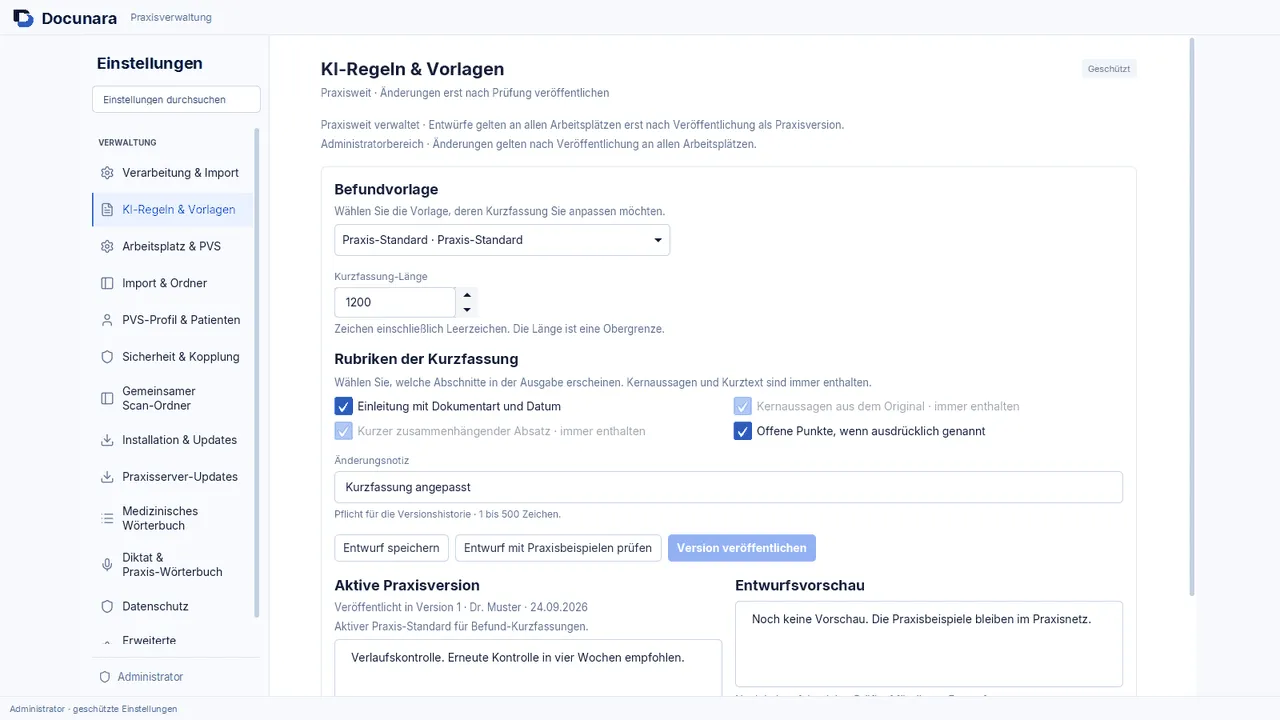Click the main page vertical scrollbar
Viewport: 1280px width, 720px height.
tap(1192, 316)
